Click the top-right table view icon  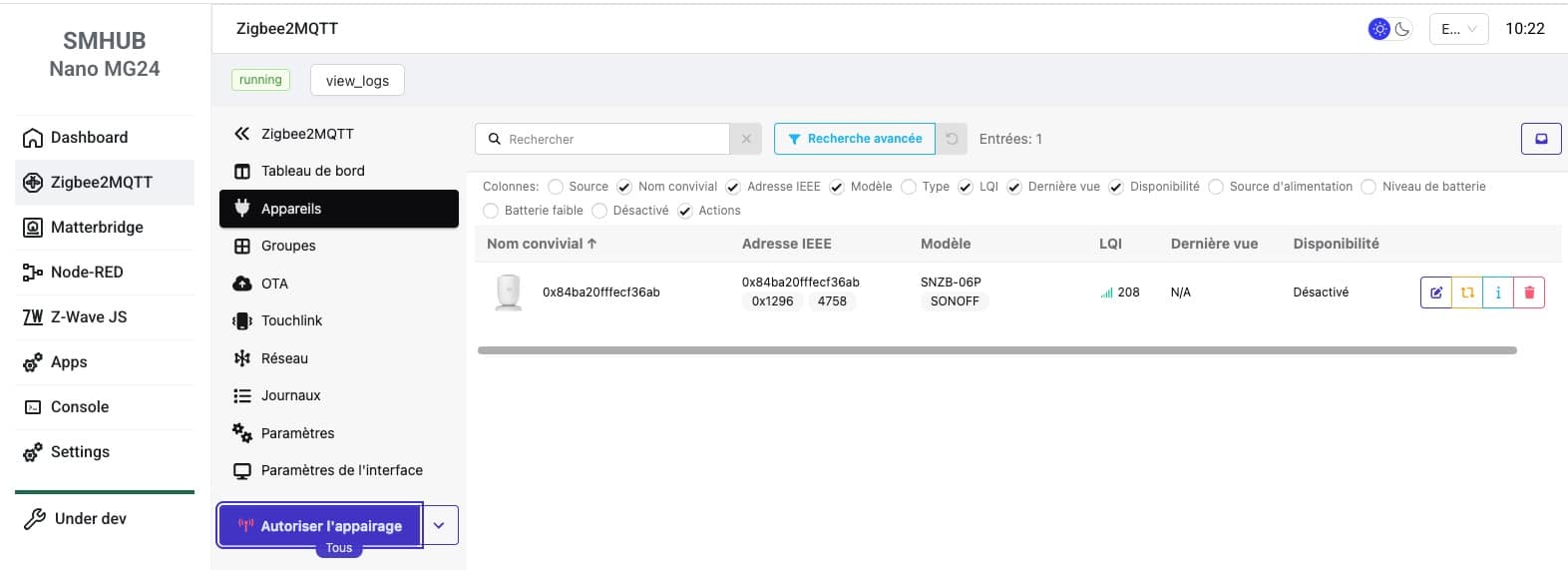coord(1540,139)
